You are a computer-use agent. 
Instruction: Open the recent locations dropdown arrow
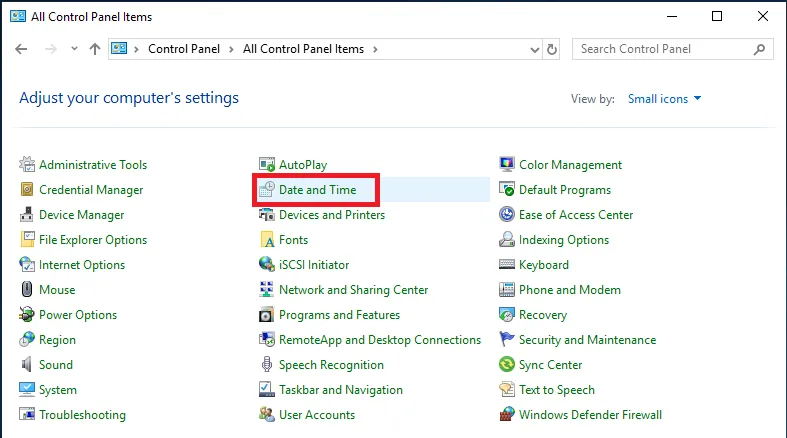click(74, 49)
